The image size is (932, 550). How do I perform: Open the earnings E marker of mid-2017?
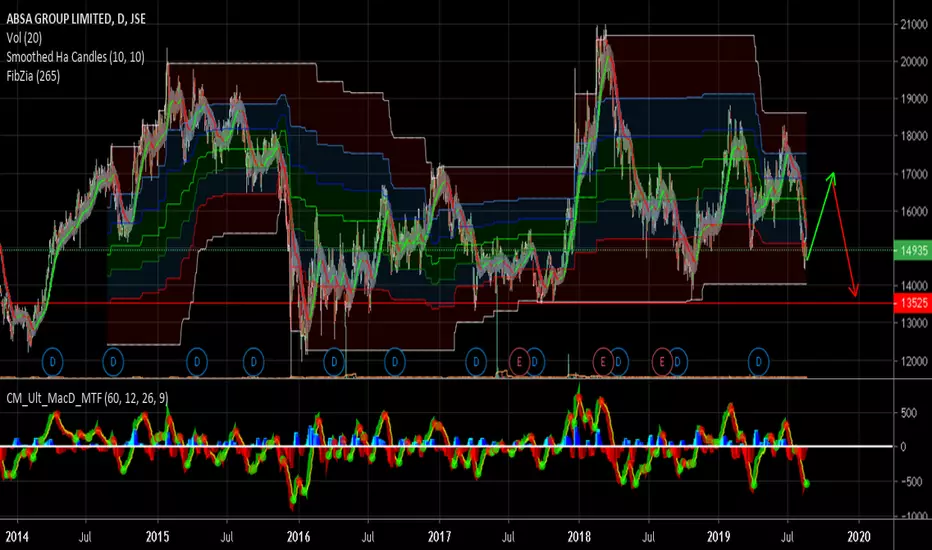519,362
